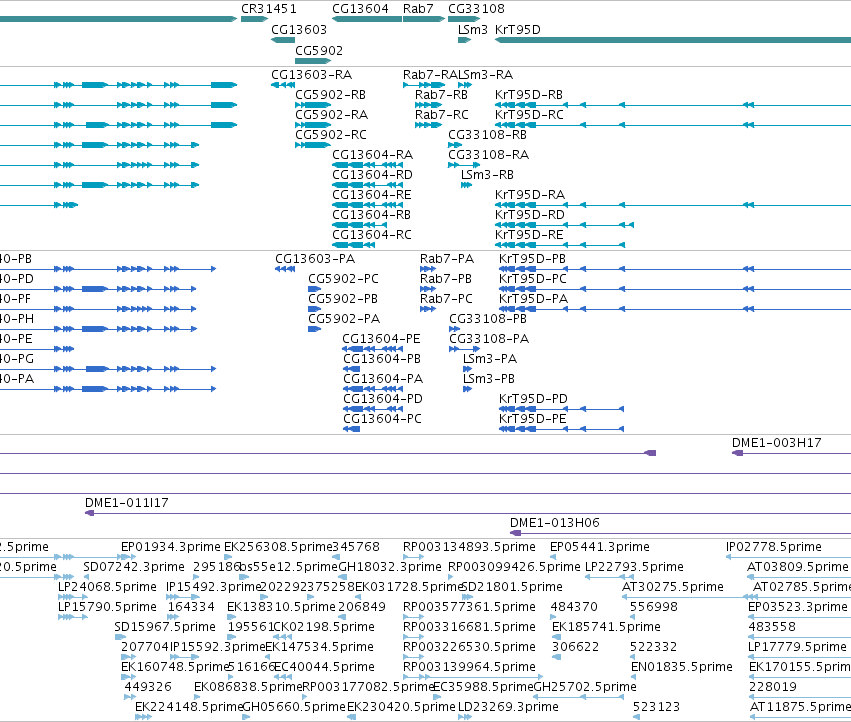Click EST EP05441.3prime

coord(600,547)
